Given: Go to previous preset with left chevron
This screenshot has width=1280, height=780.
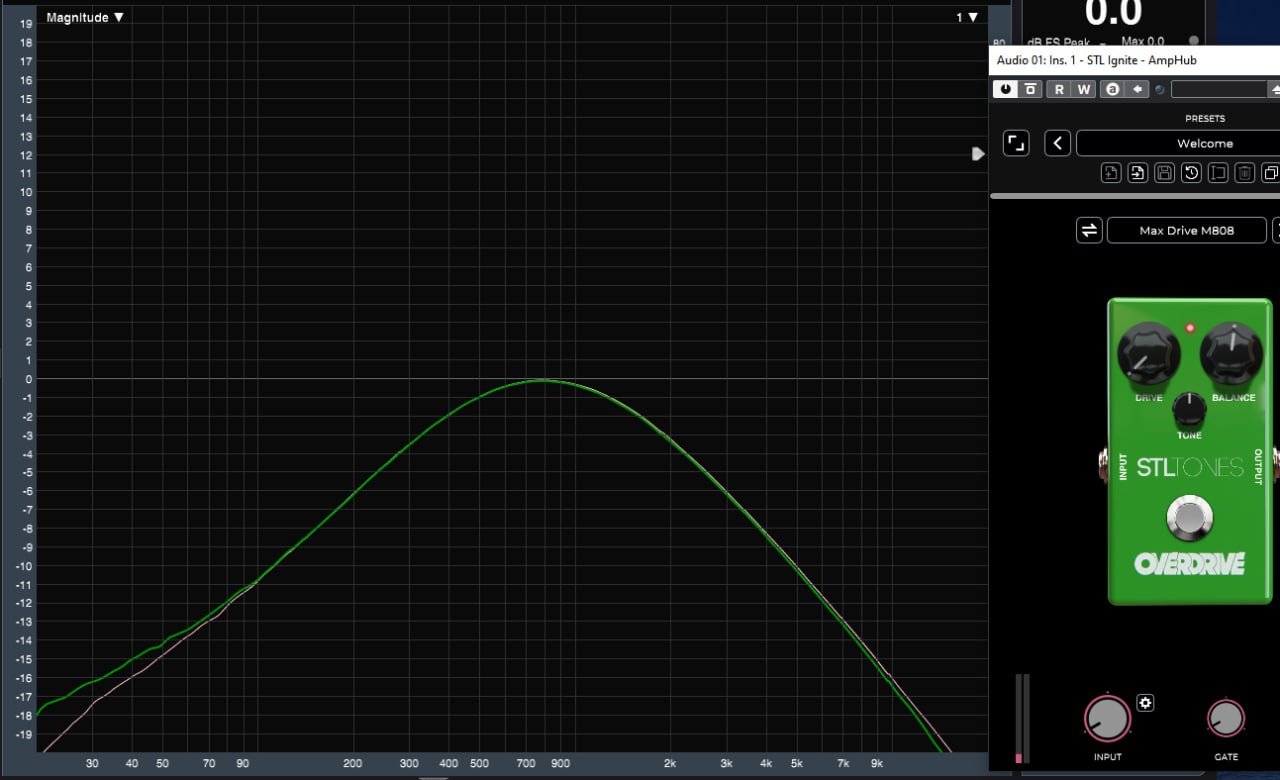Looking at the screenshot, I should click(x=1058, y=143).
